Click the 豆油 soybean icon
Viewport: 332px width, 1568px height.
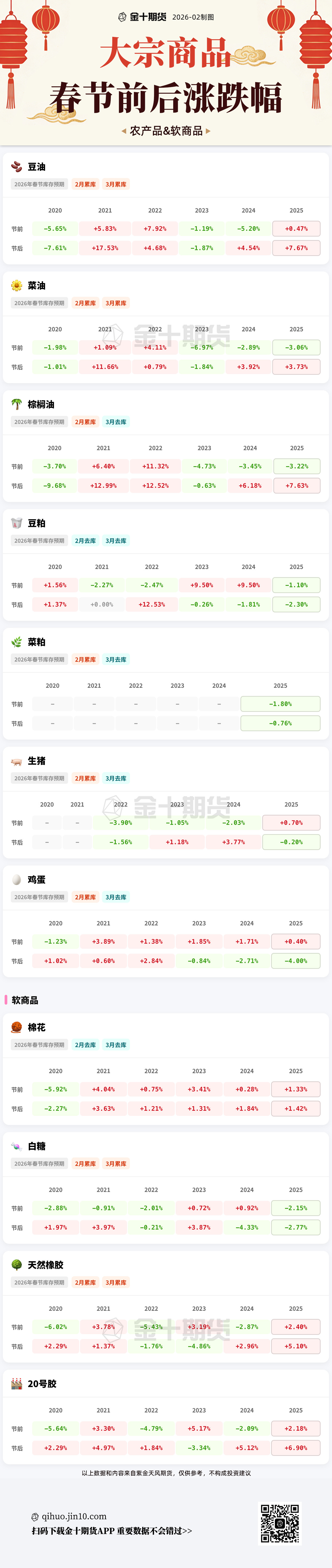(17, 166)
